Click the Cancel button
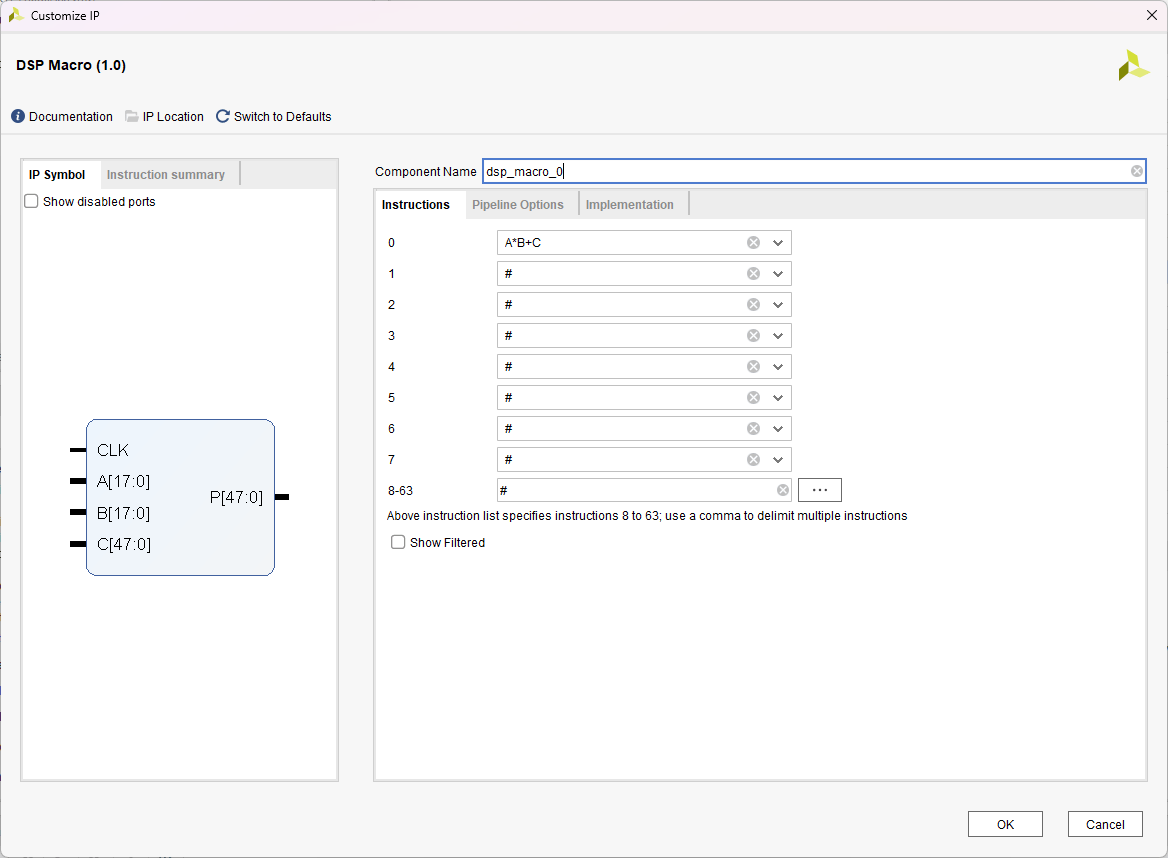1168x858 pixels. pos(1105,824)
